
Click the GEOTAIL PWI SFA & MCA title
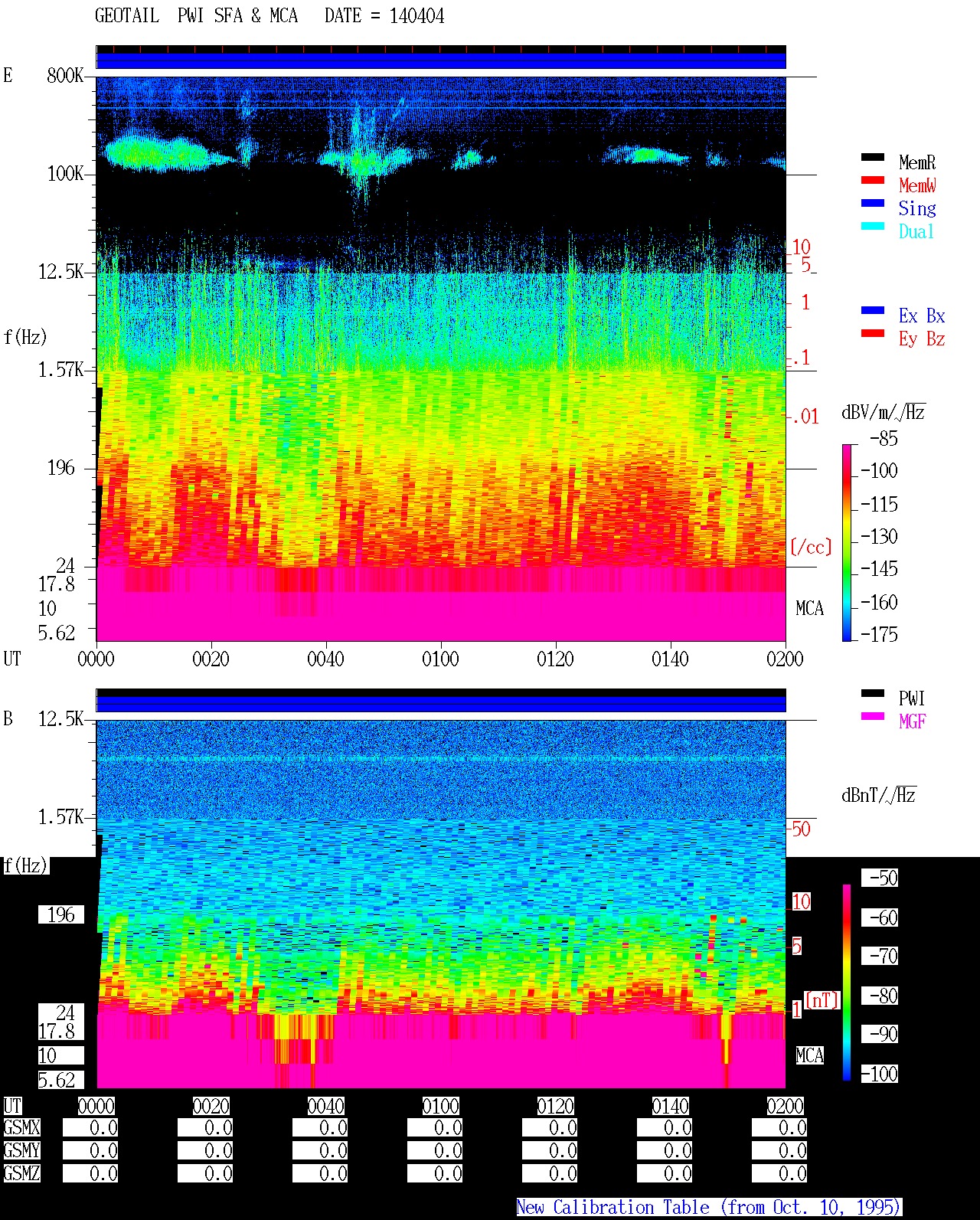point(269,16)
